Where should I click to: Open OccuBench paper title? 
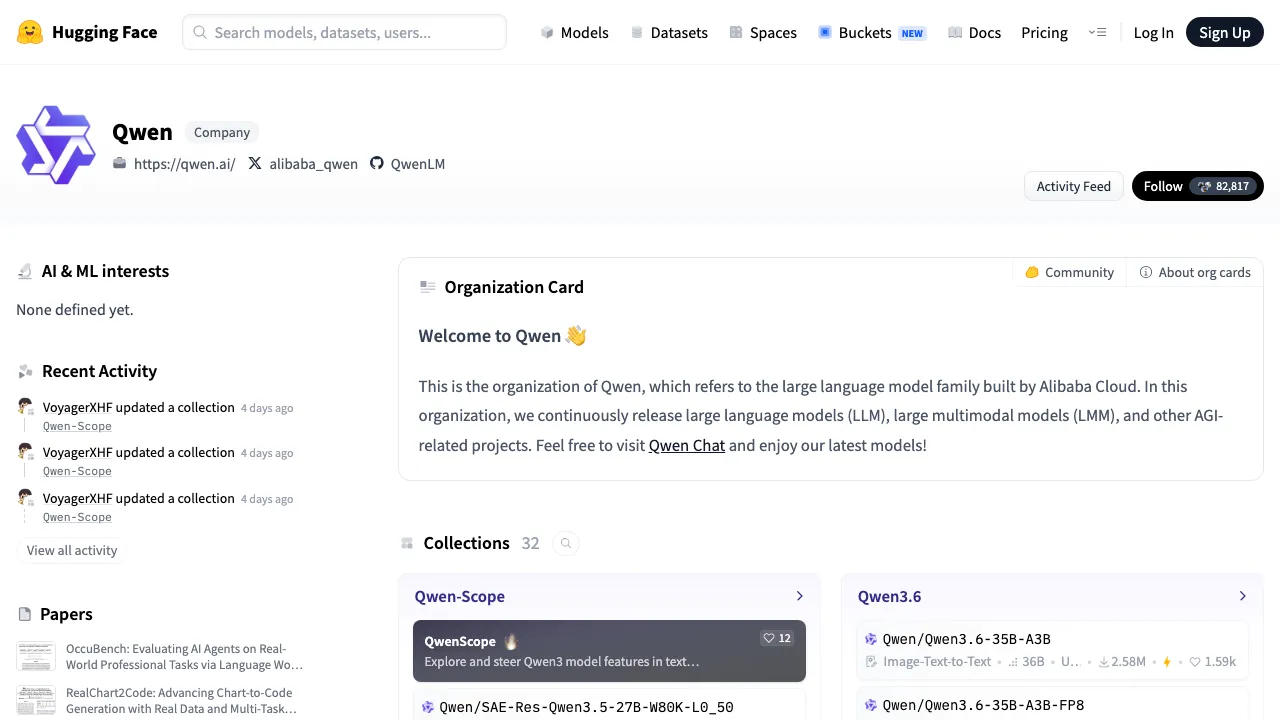click(184, 656)
